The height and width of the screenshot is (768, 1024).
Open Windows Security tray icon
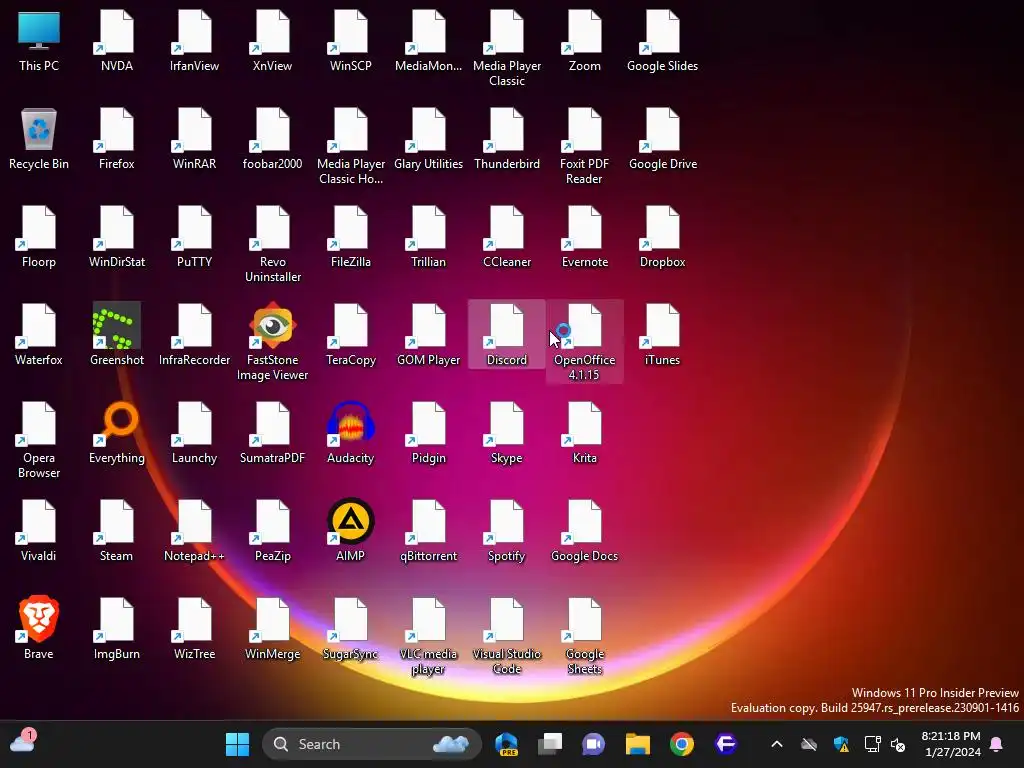(x=841, y=744)
